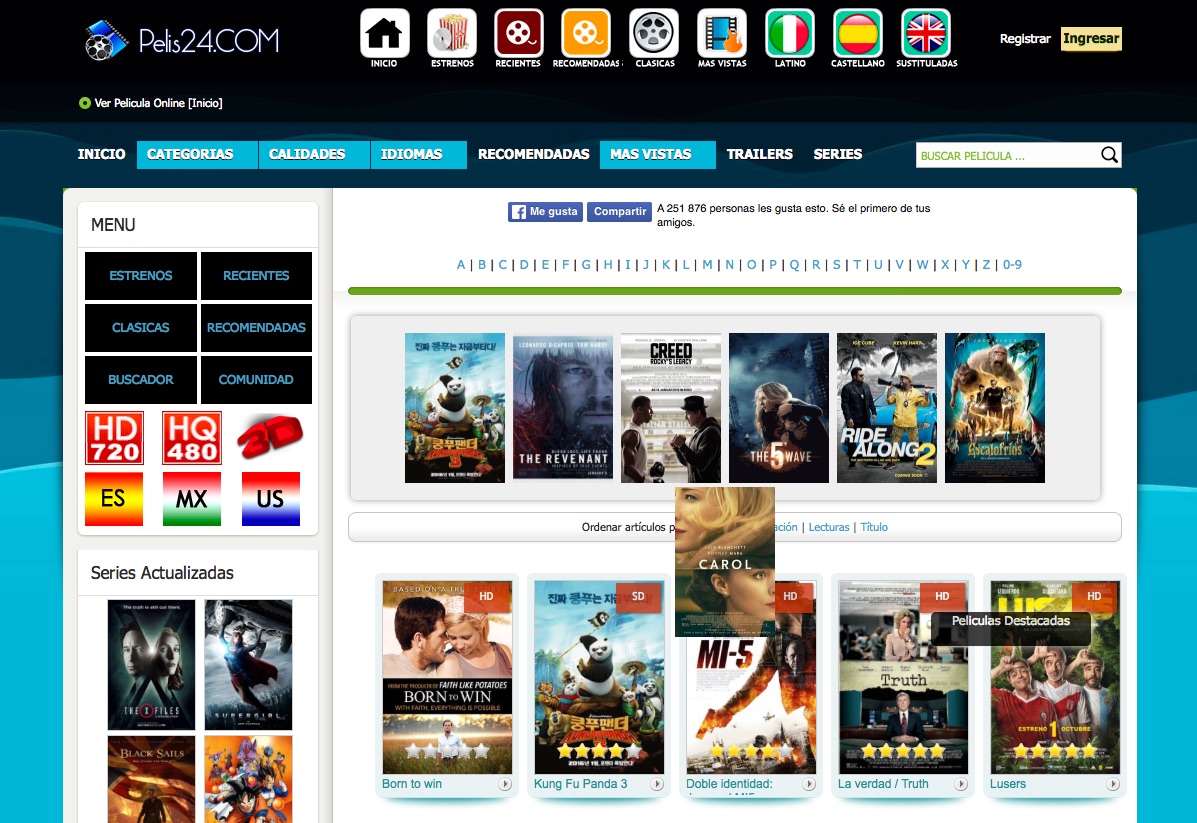Click CLASICAS in the side menu

click(140, 328)
